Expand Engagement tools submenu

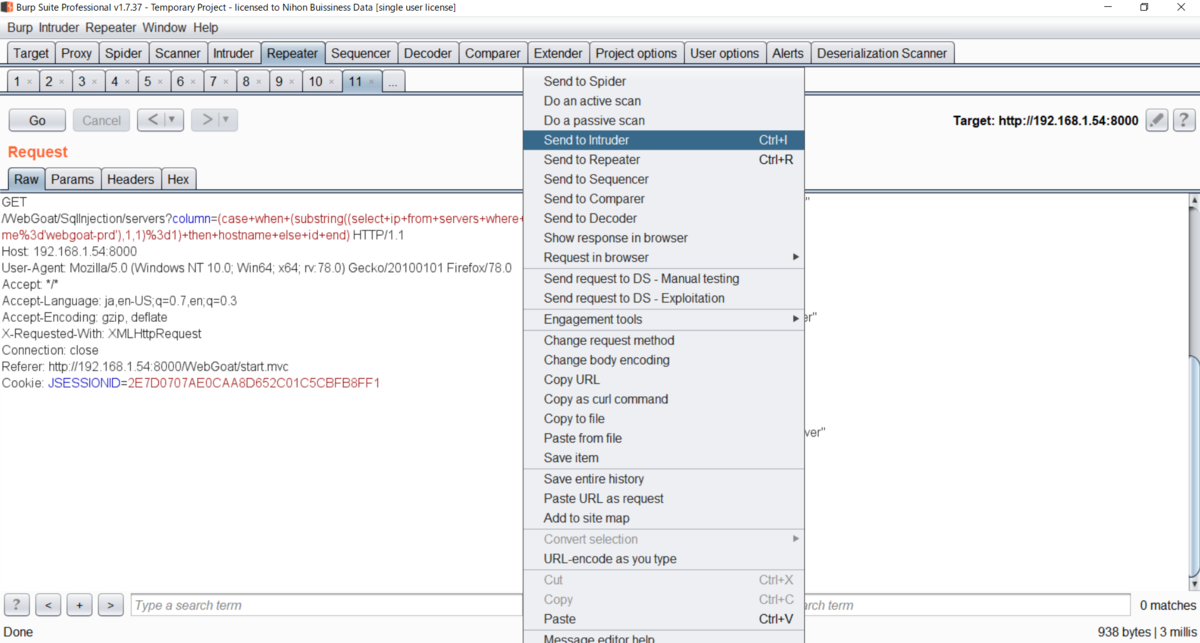[796, 319]
